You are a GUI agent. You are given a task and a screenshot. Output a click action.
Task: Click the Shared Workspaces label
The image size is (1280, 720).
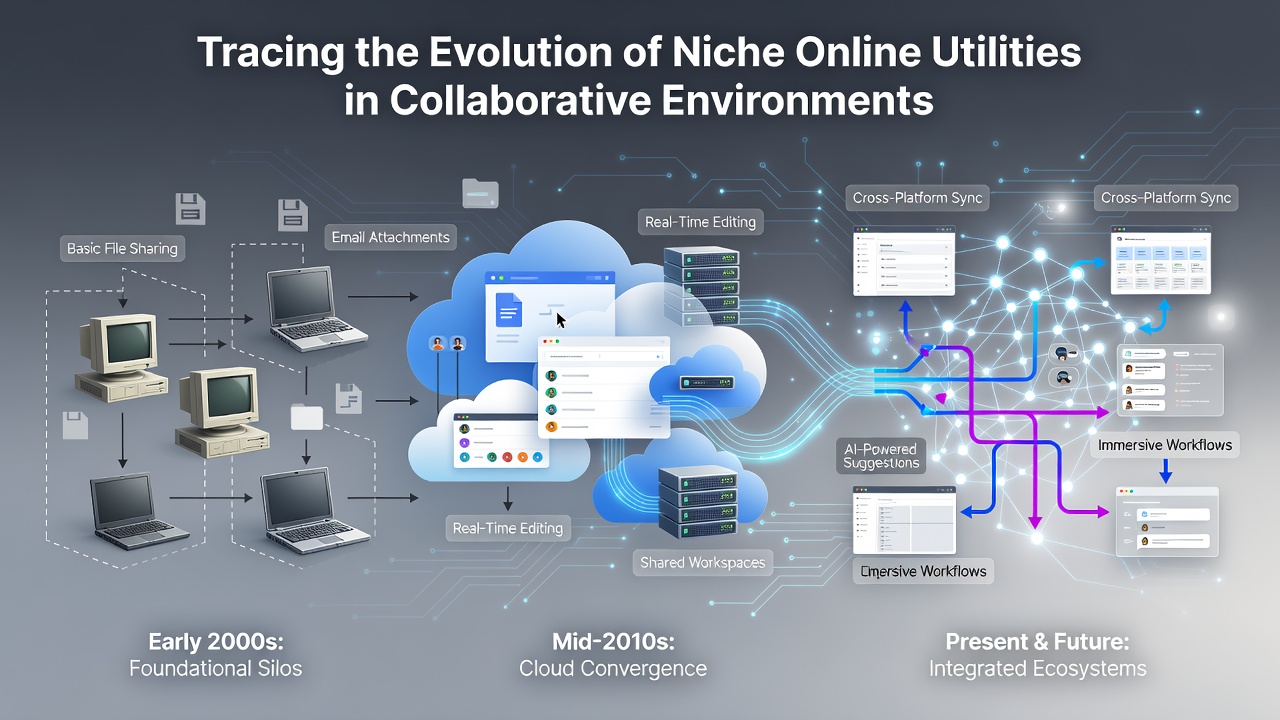point(703,563)
